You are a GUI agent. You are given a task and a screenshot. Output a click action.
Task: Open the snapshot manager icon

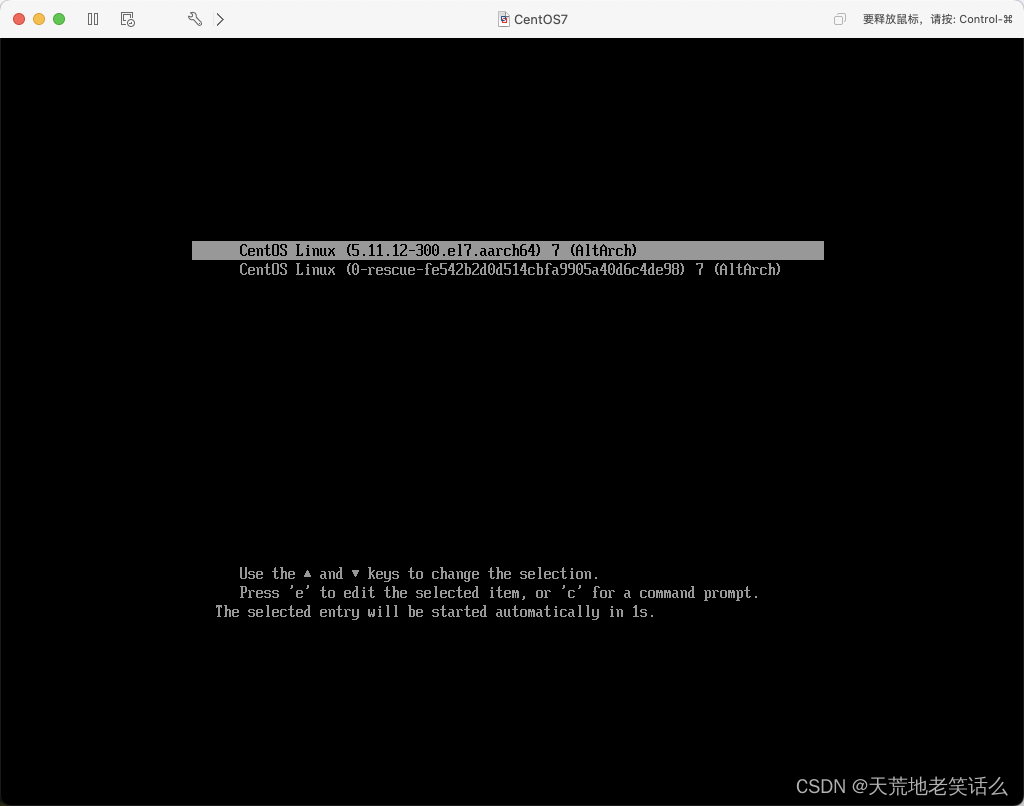coord(128,19)
